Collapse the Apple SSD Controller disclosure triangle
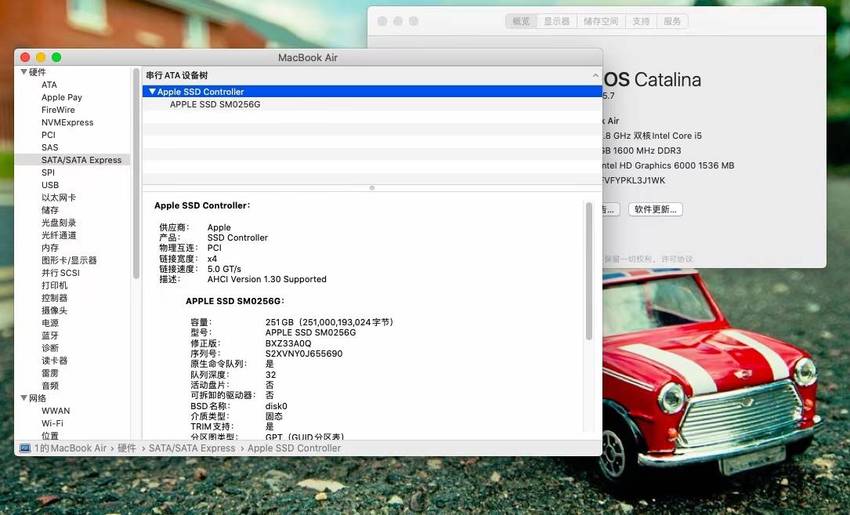Viewport: 850px width, 515px height. 152,92
